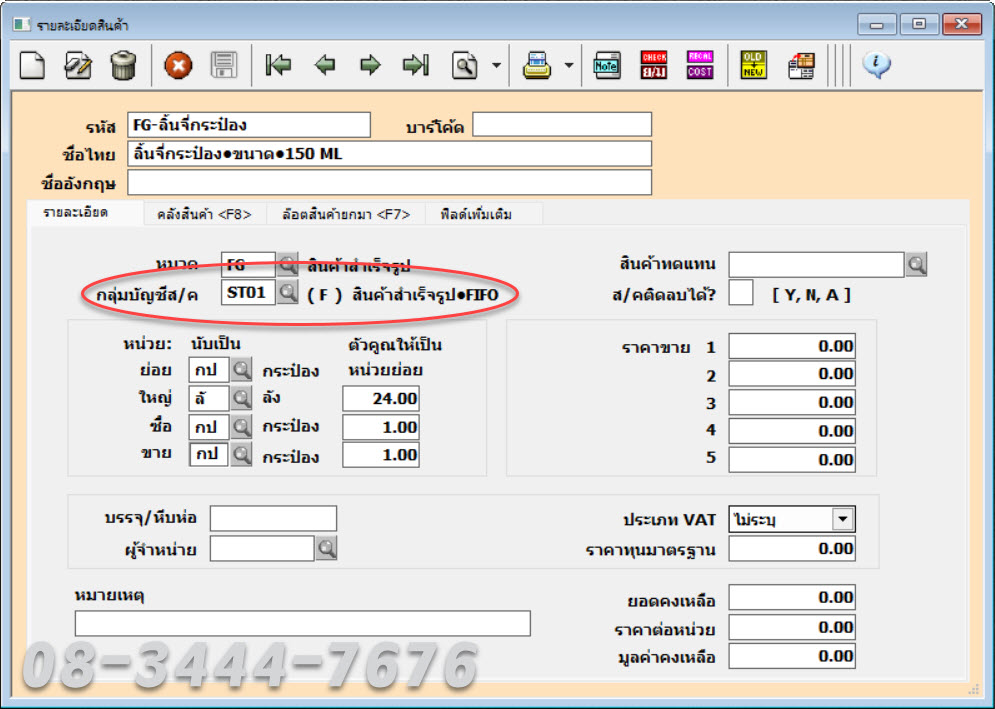
Task: Click the ย่อย unit code field
Action: click(x=209, y=369)
